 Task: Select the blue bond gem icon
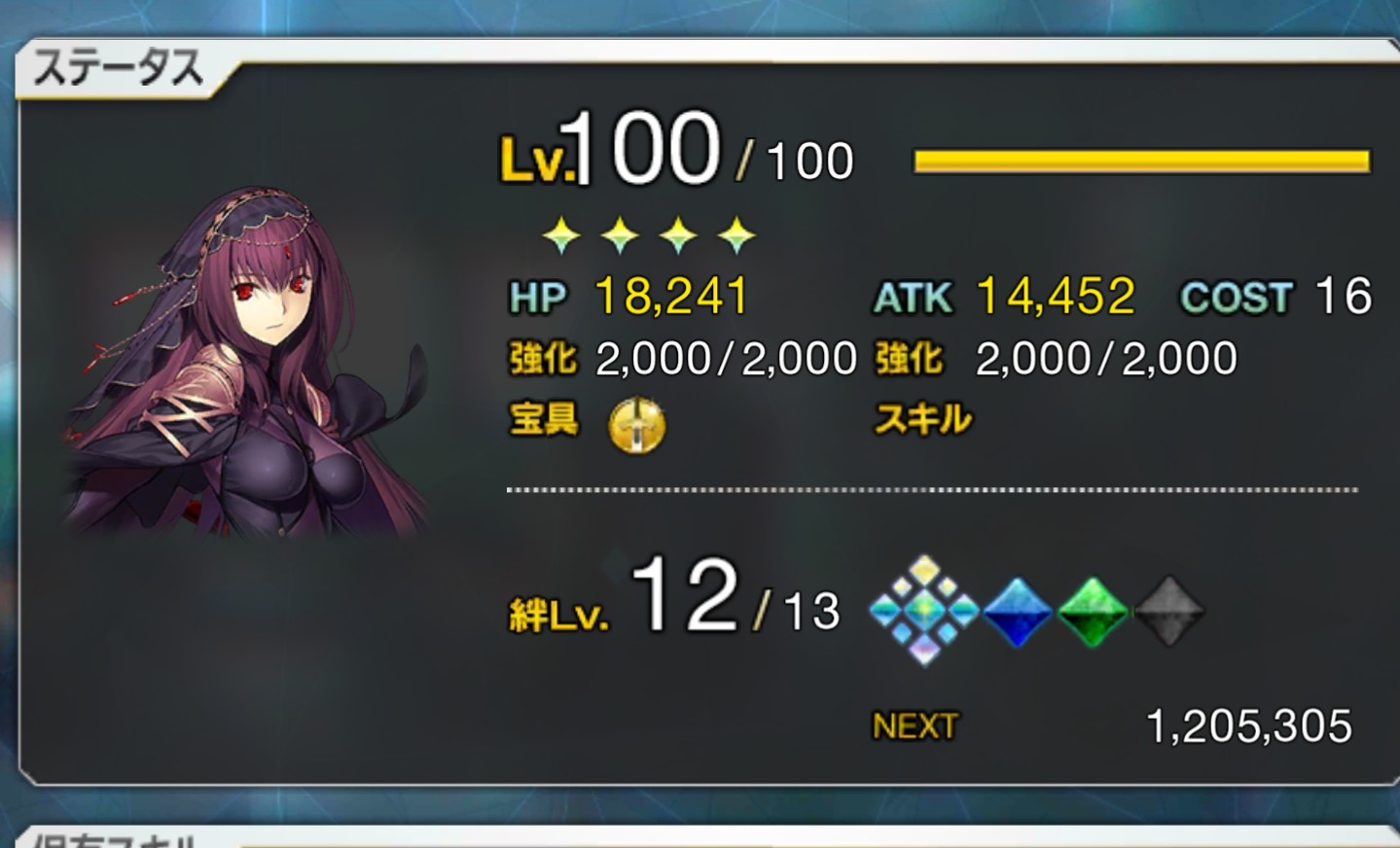tap(1018, 613)
